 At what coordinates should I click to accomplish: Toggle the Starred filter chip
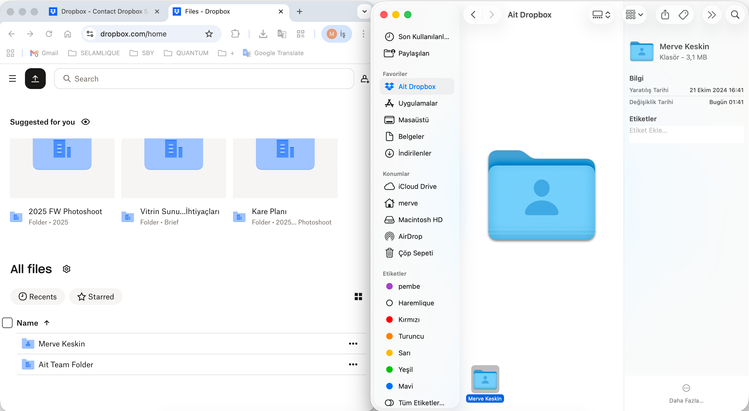[96, 297]
